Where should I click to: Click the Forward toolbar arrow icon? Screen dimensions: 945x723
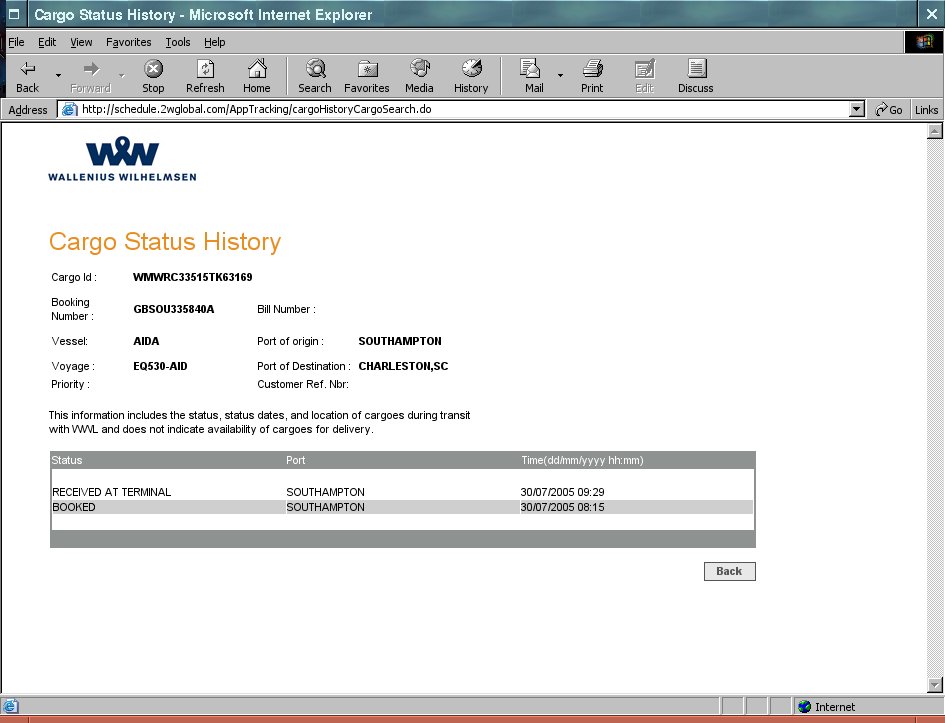pos(91,69)
